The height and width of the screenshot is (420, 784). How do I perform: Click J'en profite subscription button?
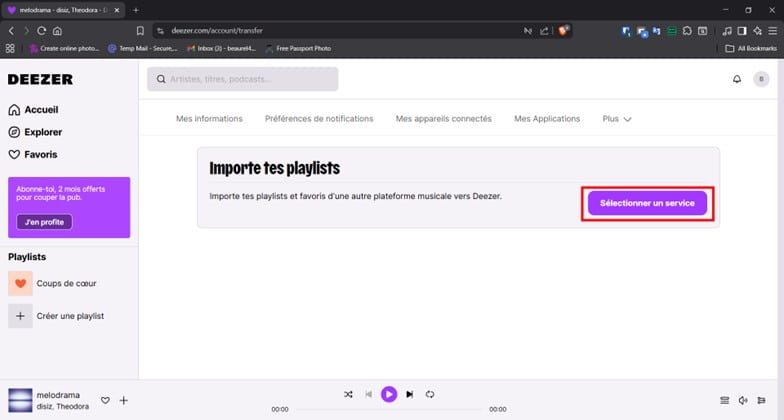click(x=44, y=222)
